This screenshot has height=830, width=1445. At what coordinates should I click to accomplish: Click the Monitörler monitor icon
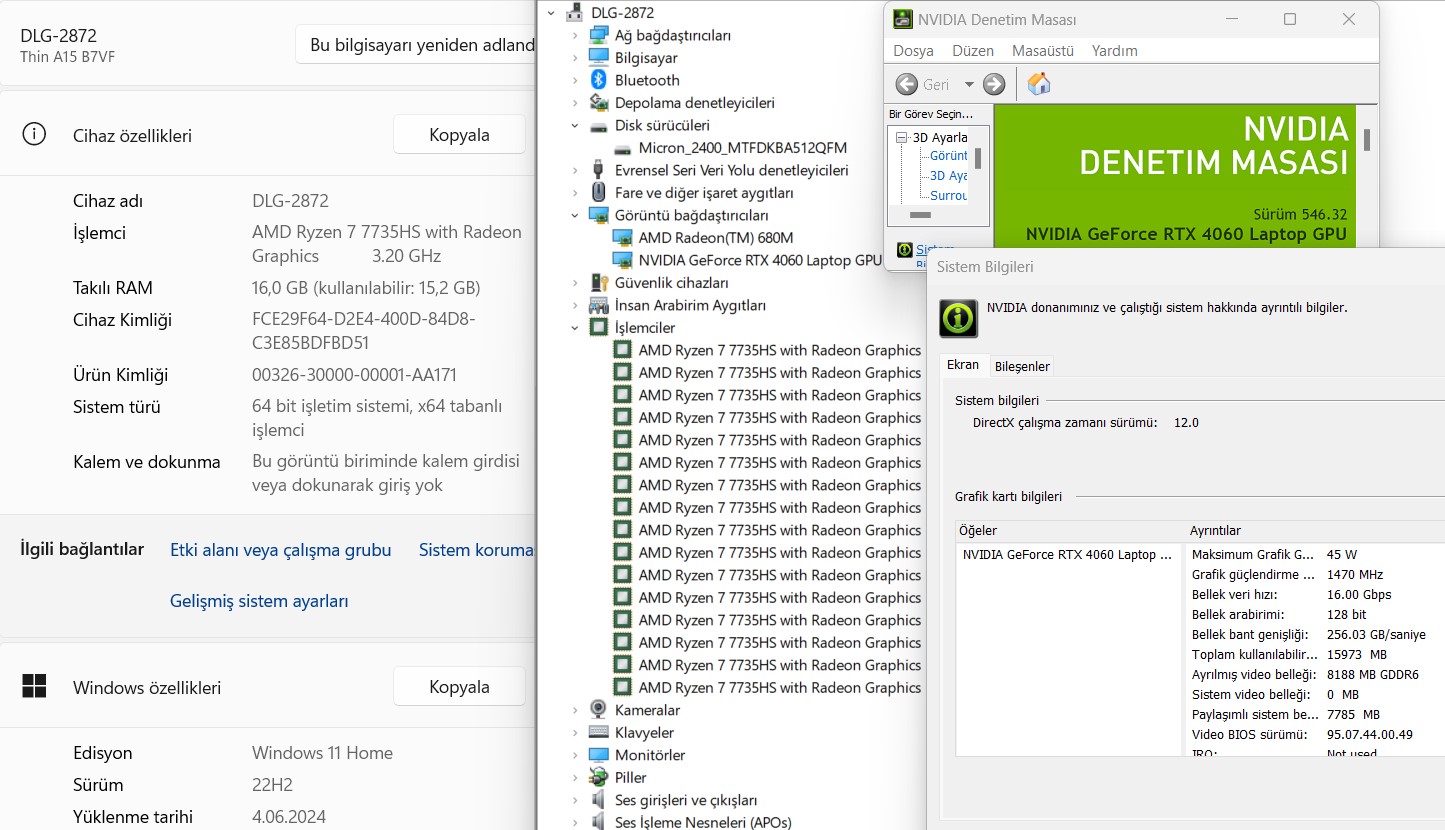598,755
